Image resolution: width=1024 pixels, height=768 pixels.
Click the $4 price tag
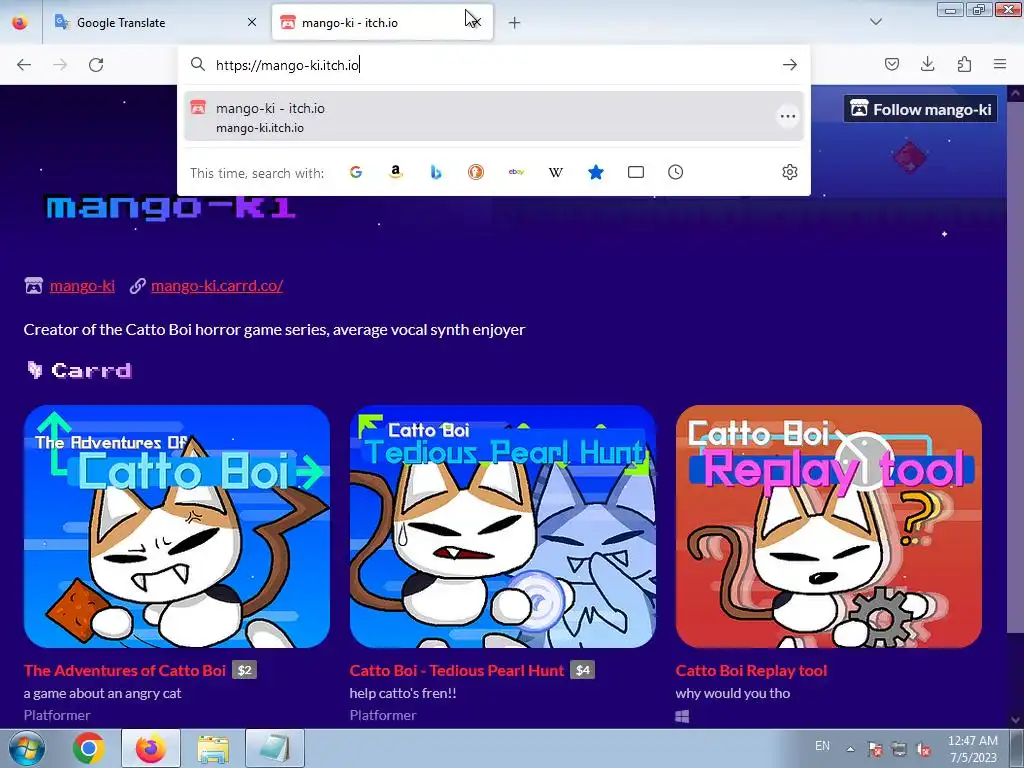583,670
